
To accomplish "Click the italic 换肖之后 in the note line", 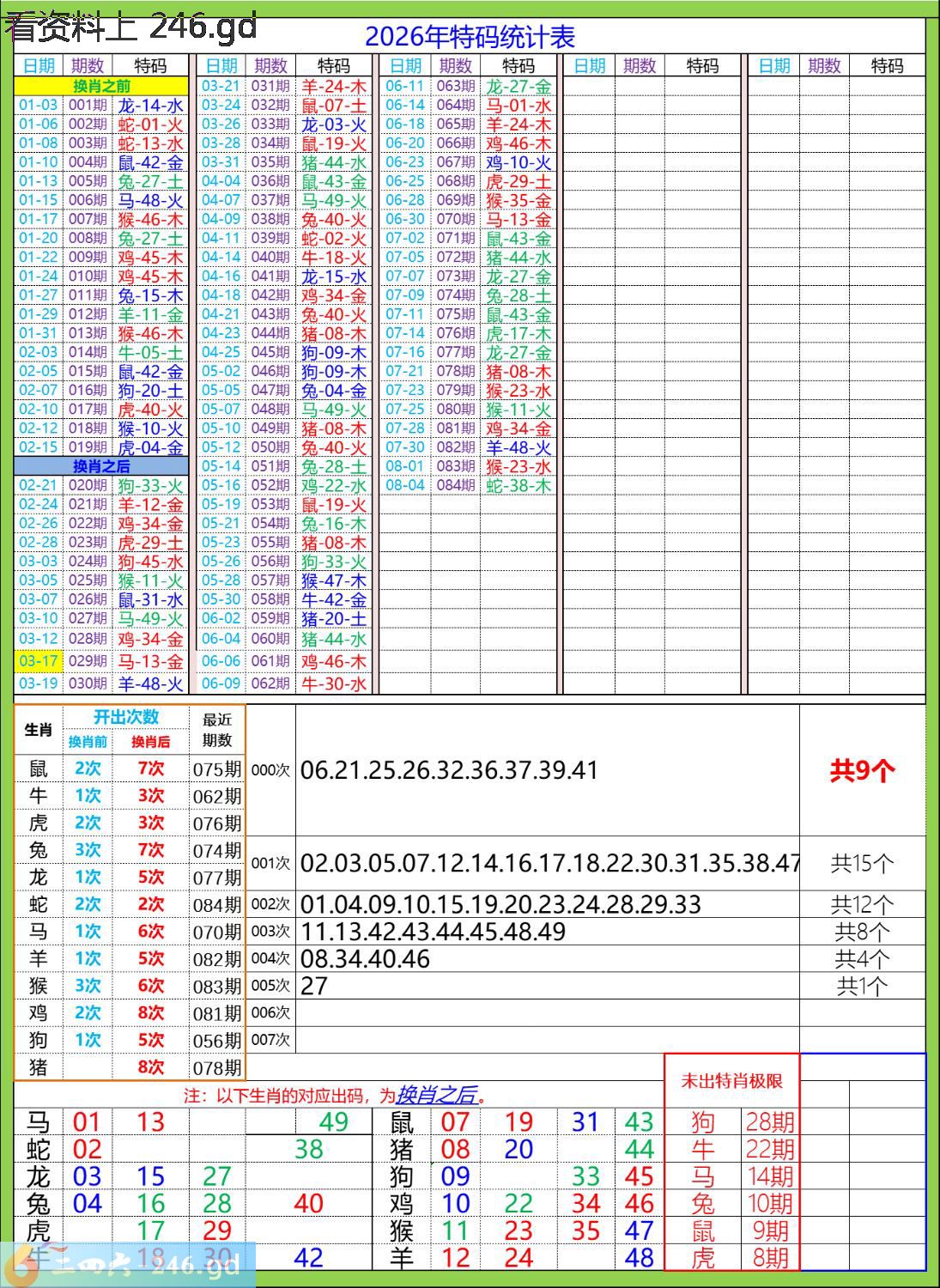I will (437, 1095).
